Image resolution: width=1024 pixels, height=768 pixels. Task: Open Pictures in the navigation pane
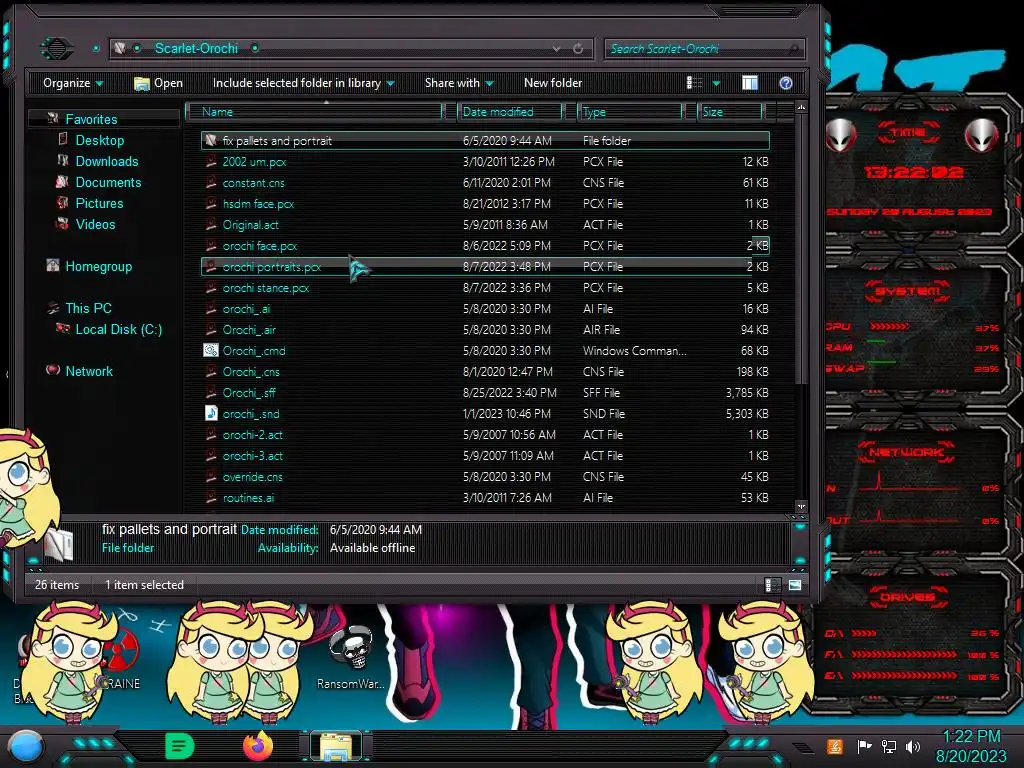99,203
